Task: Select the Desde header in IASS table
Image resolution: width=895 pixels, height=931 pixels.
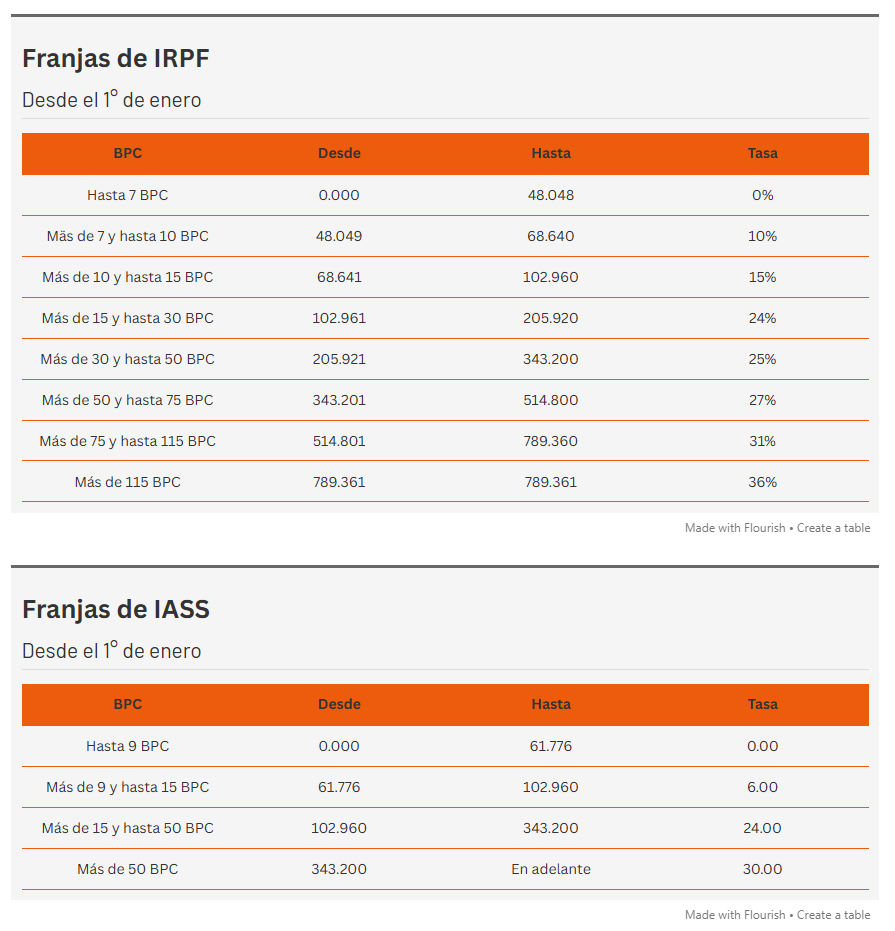Action: tap(339, 705)
